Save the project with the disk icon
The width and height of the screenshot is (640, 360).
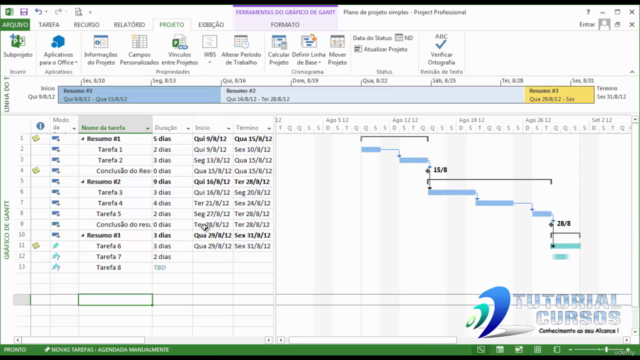(x=24, y=12)
